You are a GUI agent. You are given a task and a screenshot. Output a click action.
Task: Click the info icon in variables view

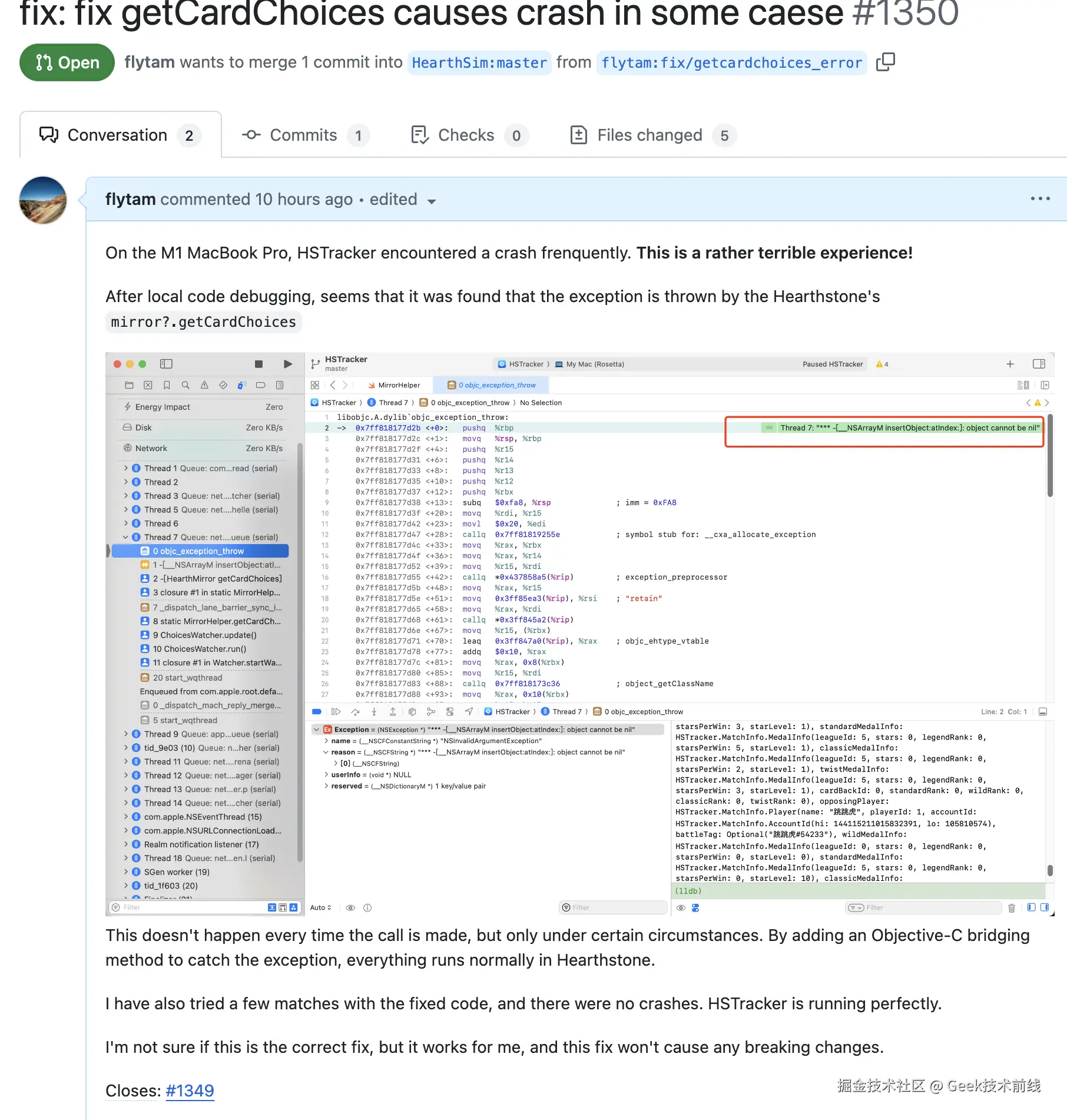pos(367,907)
